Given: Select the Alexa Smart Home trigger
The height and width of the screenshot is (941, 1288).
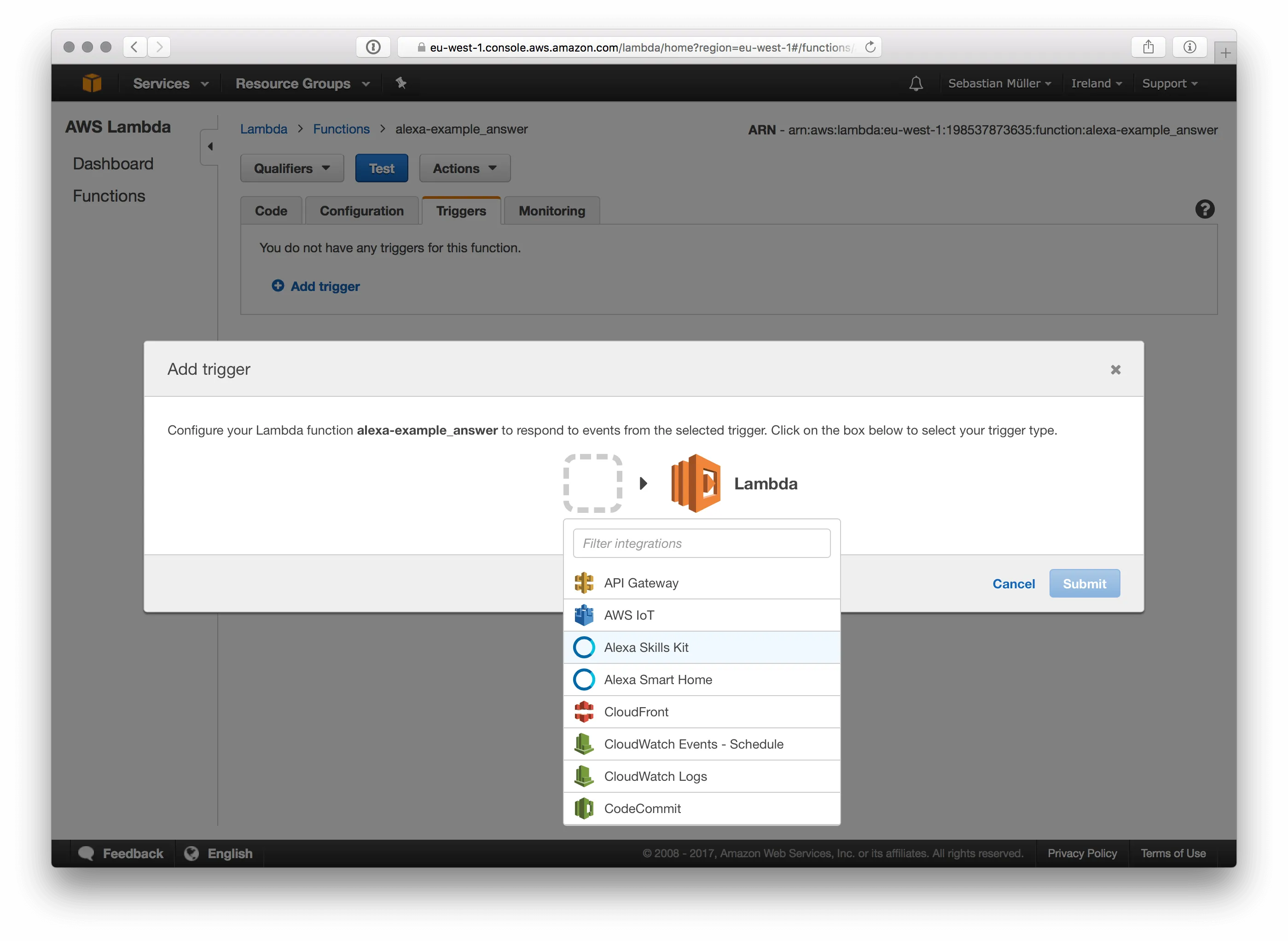Looking at the screenshot, I should pos(658,679).
